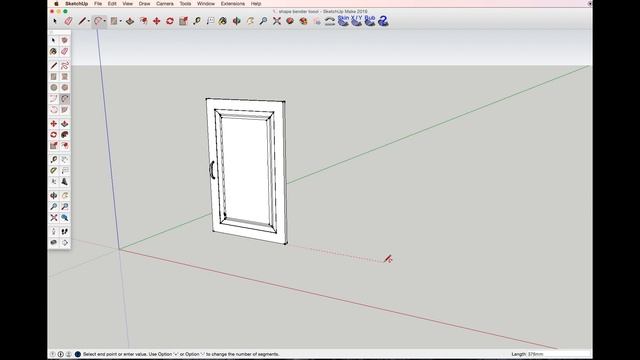640x360 pixels.
Task: Choose Circle tool in Large Tool Set palette
Action: tap(53, 87)
